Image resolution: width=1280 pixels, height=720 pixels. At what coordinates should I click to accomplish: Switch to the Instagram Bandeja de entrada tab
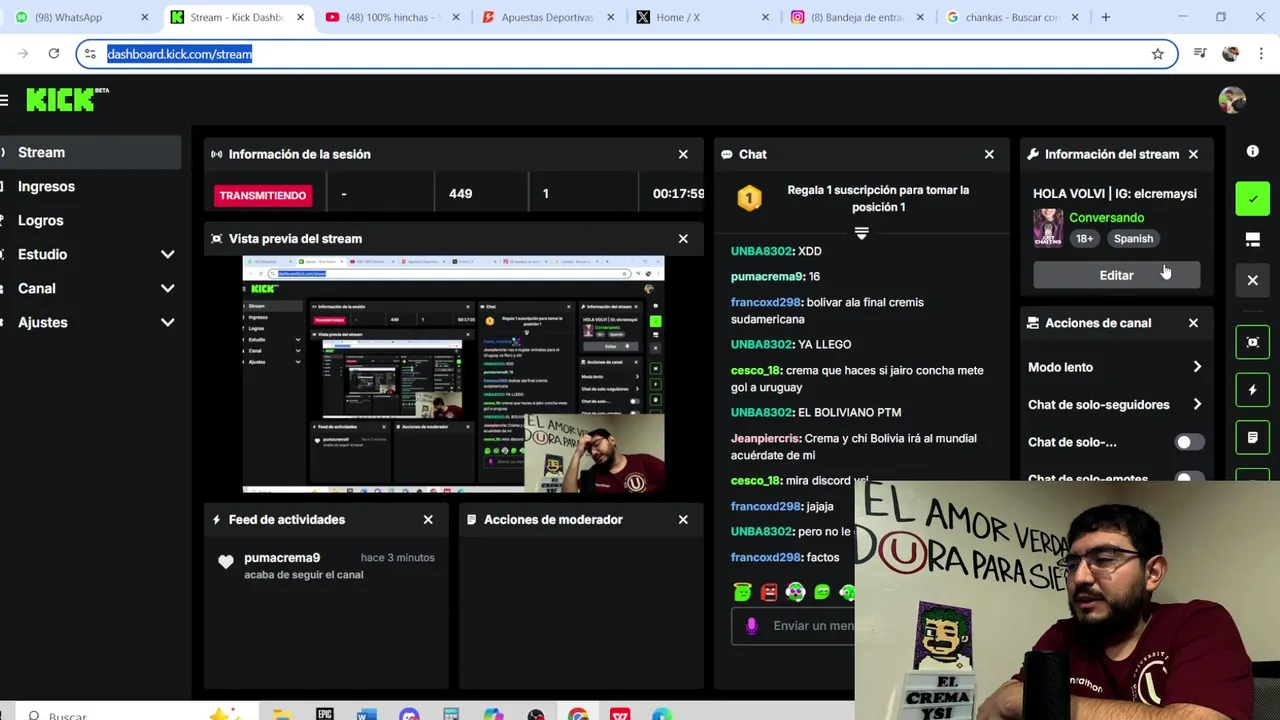coord(857,17)
